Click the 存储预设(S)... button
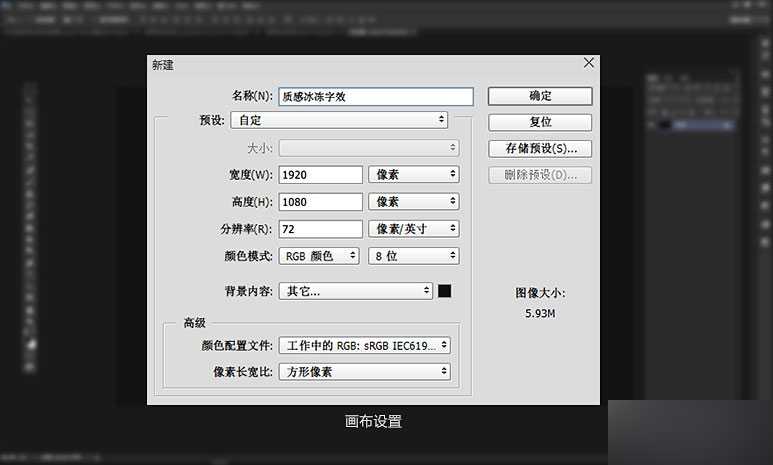773x465 pixels. point(540,149)
